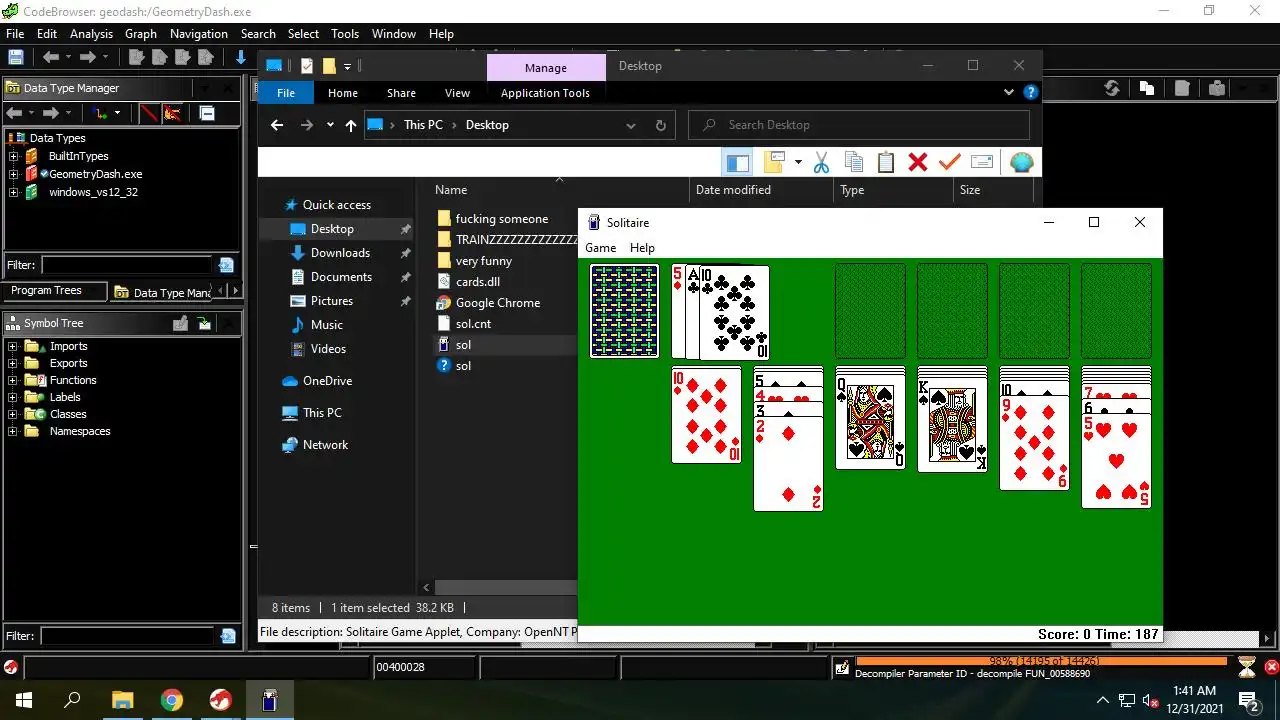This screenshot has width=1280, height=720.
Task: Open the new folder options dropdown arrow in Explorer toolbar
Action: 798,162
